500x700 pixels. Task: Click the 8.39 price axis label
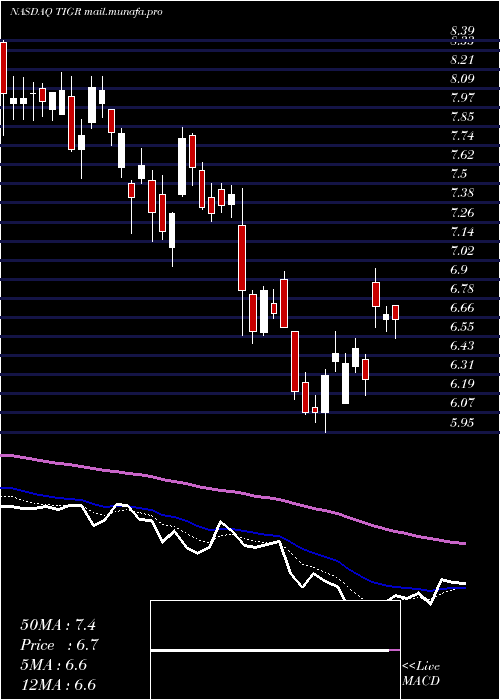(462, 31)
